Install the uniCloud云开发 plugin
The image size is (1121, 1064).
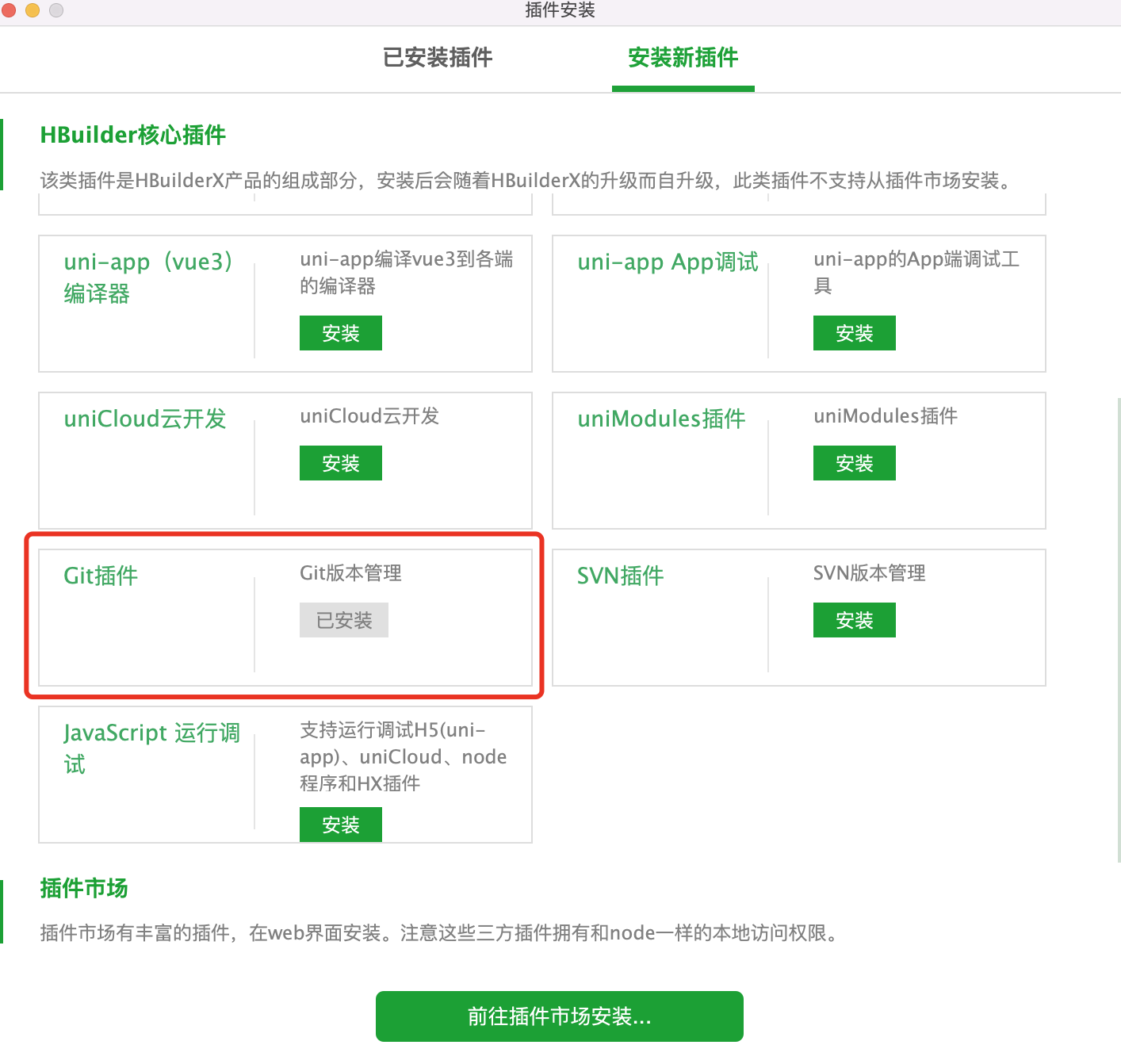click(x=341, y=463)
